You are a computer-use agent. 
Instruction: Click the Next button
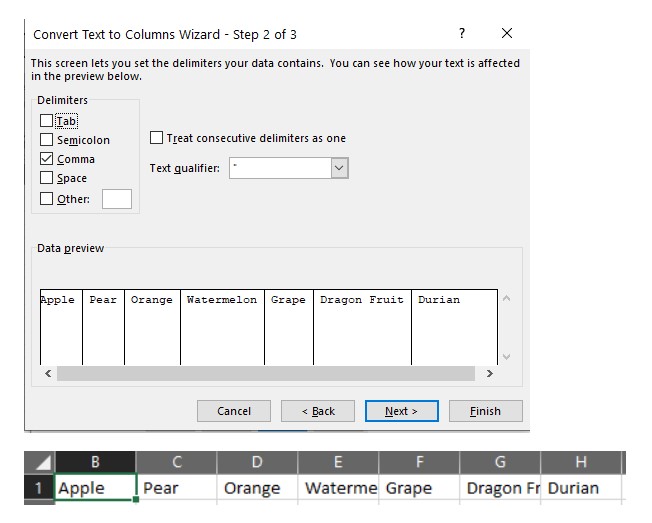pos(402,411)
